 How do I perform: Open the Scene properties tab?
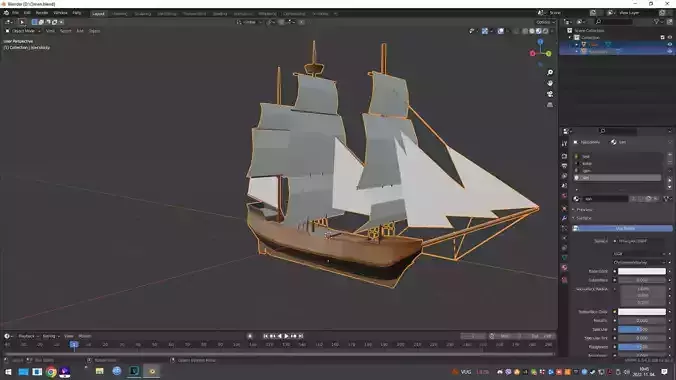564,186
